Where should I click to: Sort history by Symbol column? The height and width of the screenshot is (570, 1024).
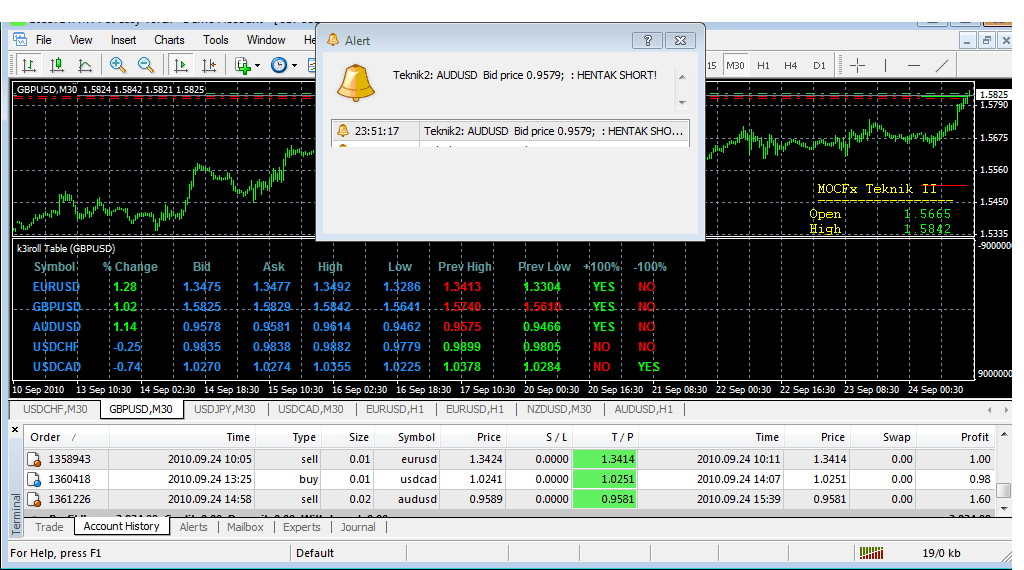[x=406, y=437]
